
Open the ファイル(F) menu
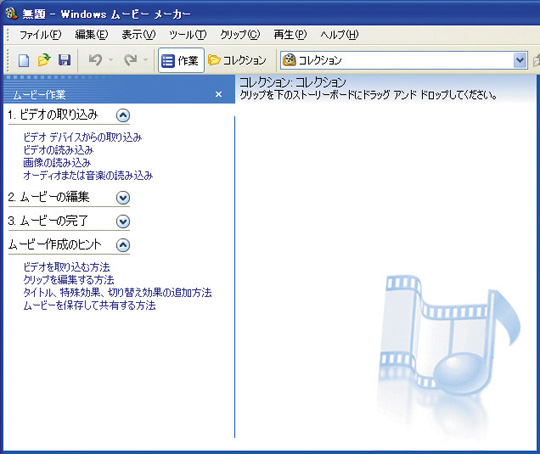(40, 34)
